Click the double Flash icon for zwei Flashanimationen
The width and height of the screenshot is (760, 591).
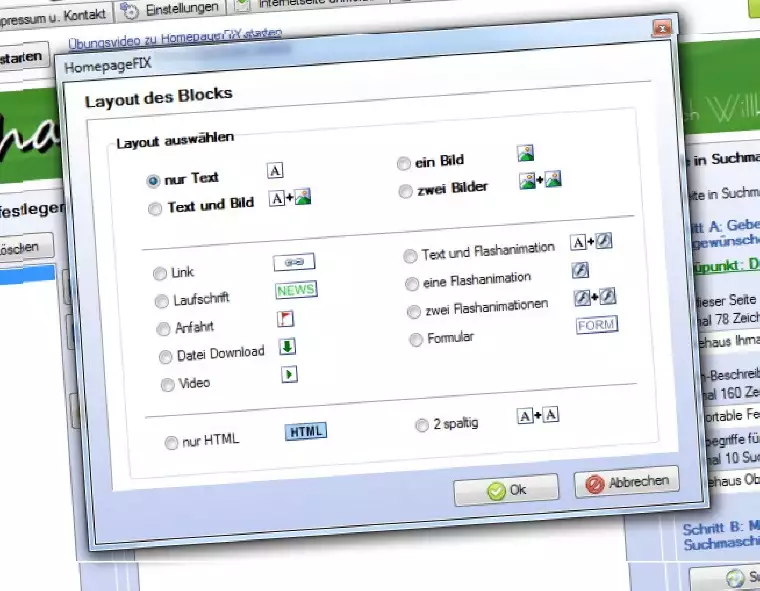(595, 297)
